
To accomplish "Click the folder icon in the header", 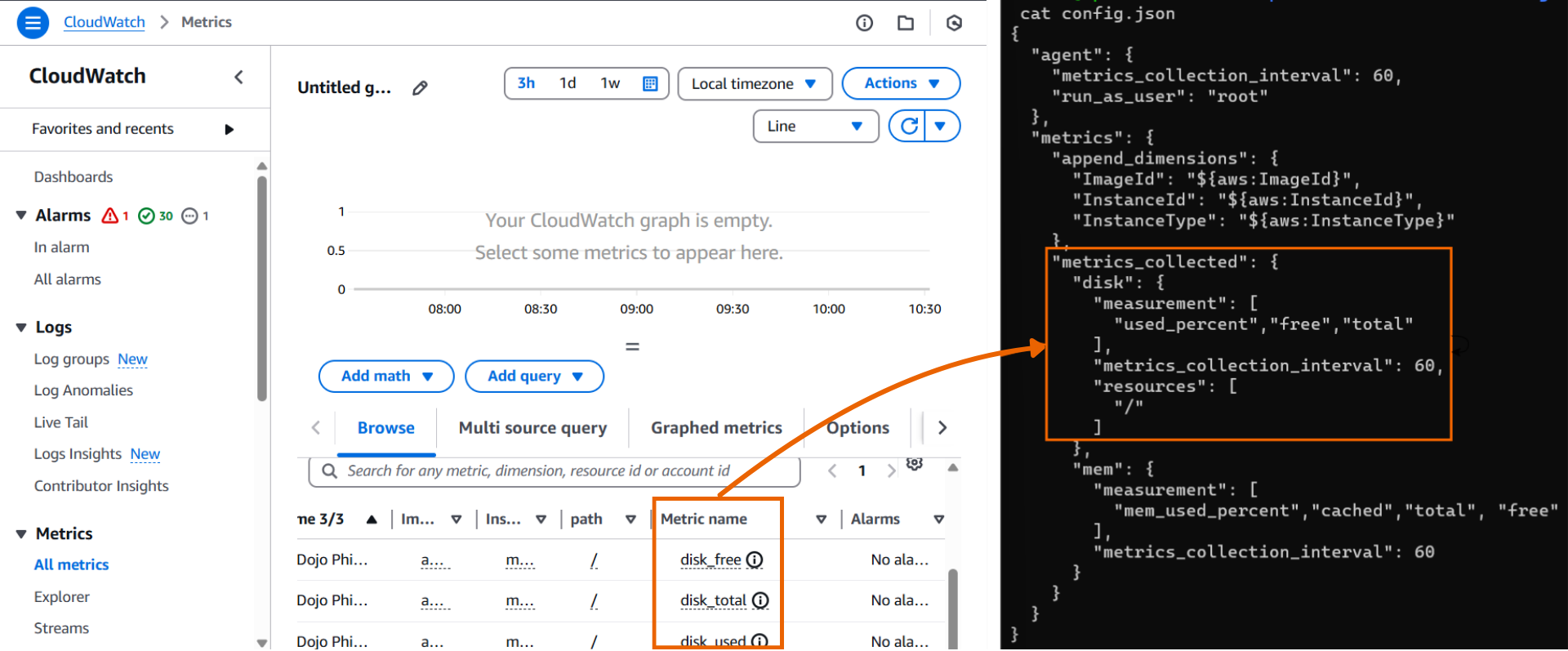I will pos(906,23).
